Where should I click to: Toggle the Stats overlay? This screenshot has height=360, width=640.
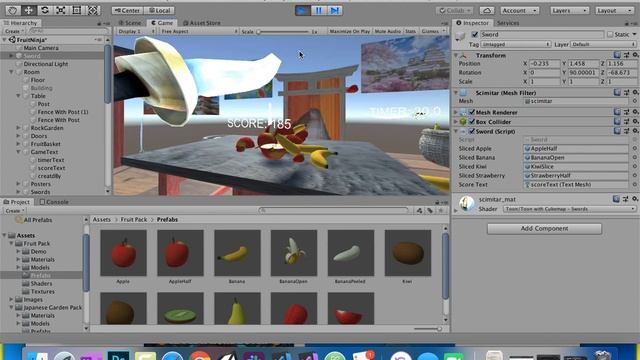tap(411, 31)
